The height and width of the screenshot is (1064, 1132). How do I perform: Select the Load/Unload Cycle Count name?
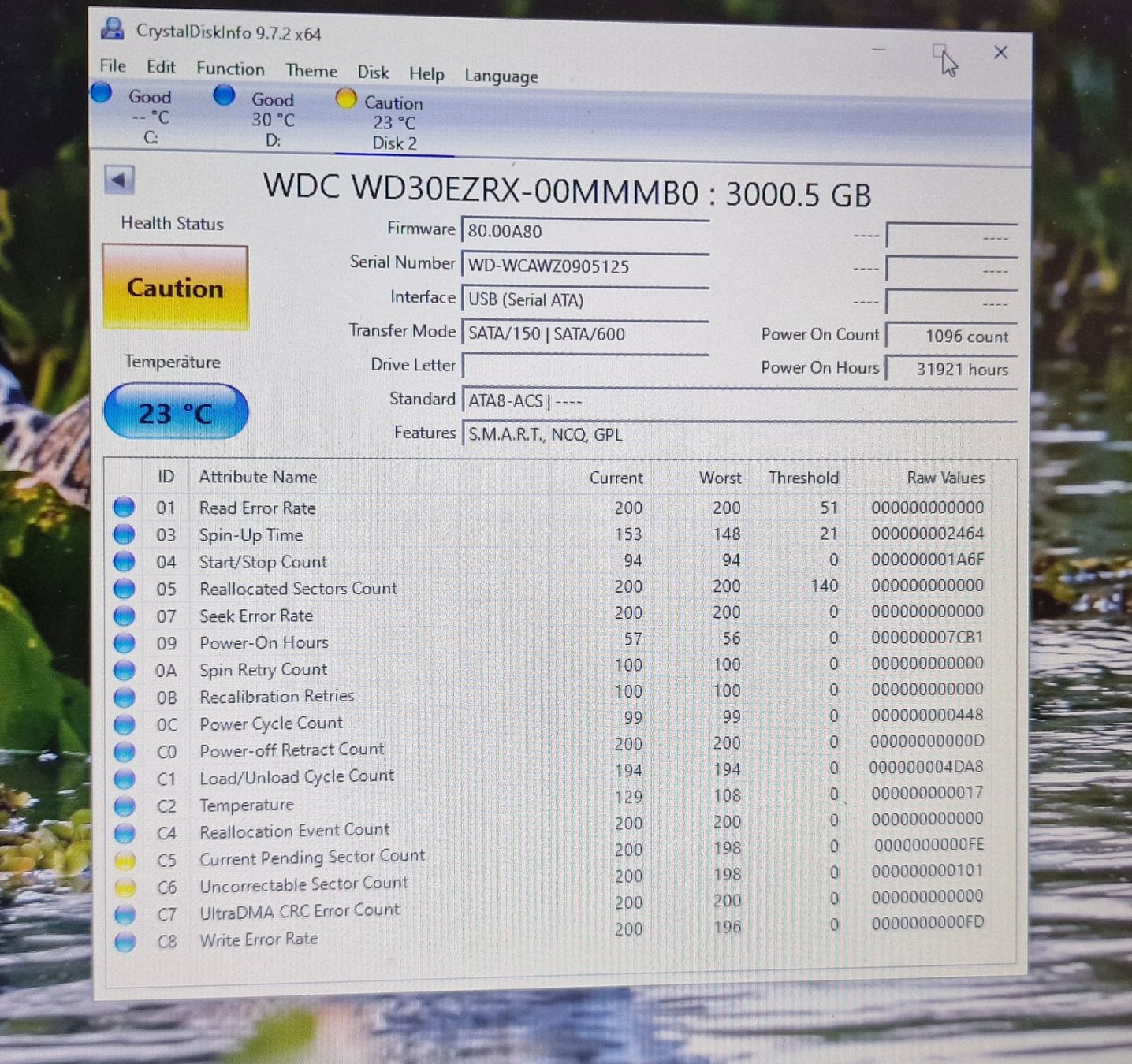(x=296, y=777)
